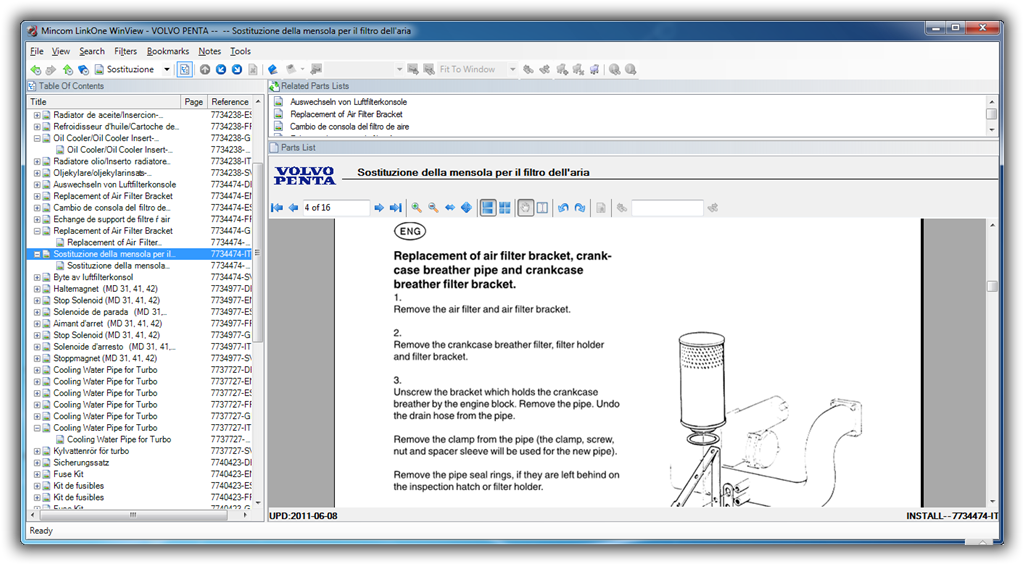
Task: Click the zoom in magnifier icon
Action: [417, 208]
